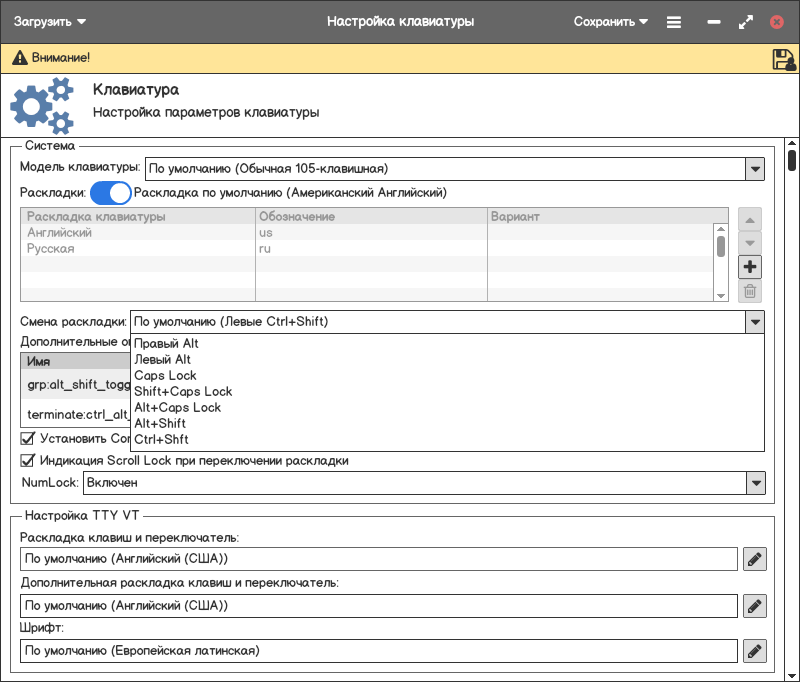The image size is (800, 682).
Task: Edit the additional key layout with pencil
Action: [x=755, y=605]
